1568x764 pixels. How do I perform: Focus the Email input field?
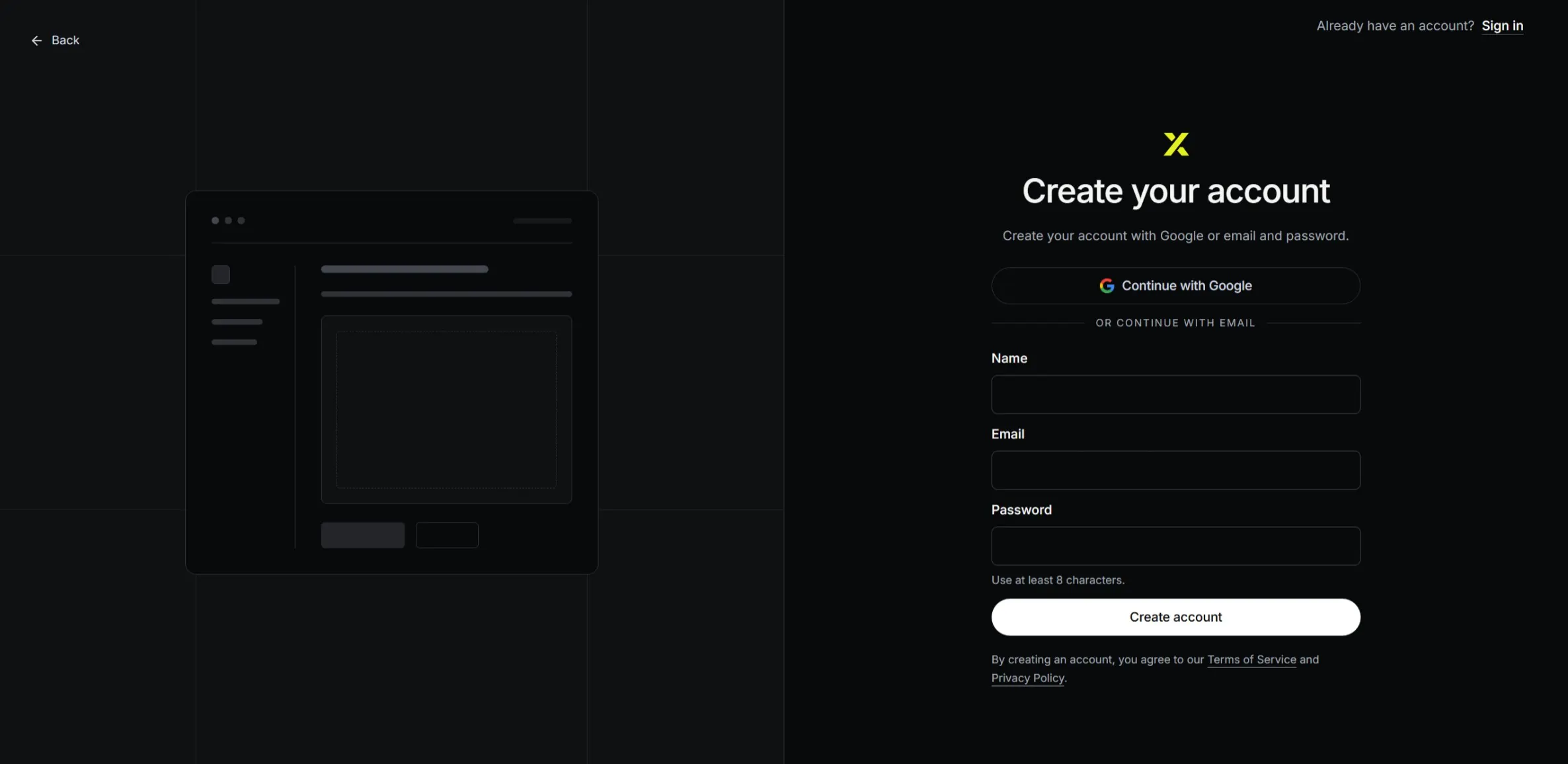(x=1175, y=470)
